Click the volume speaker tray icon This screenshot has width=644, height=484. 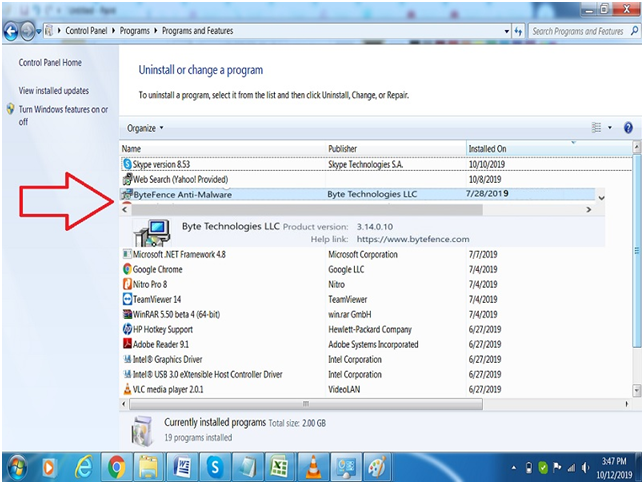[585, 468]
